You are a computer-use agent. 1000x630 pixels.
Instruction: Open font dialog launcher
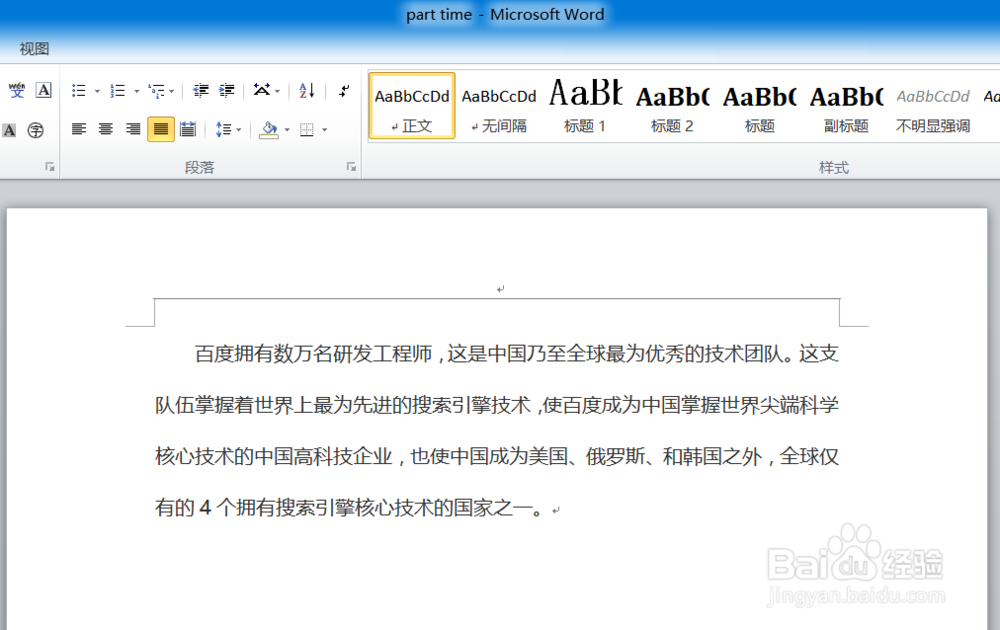pyautogui.click(x=49, y=167)
